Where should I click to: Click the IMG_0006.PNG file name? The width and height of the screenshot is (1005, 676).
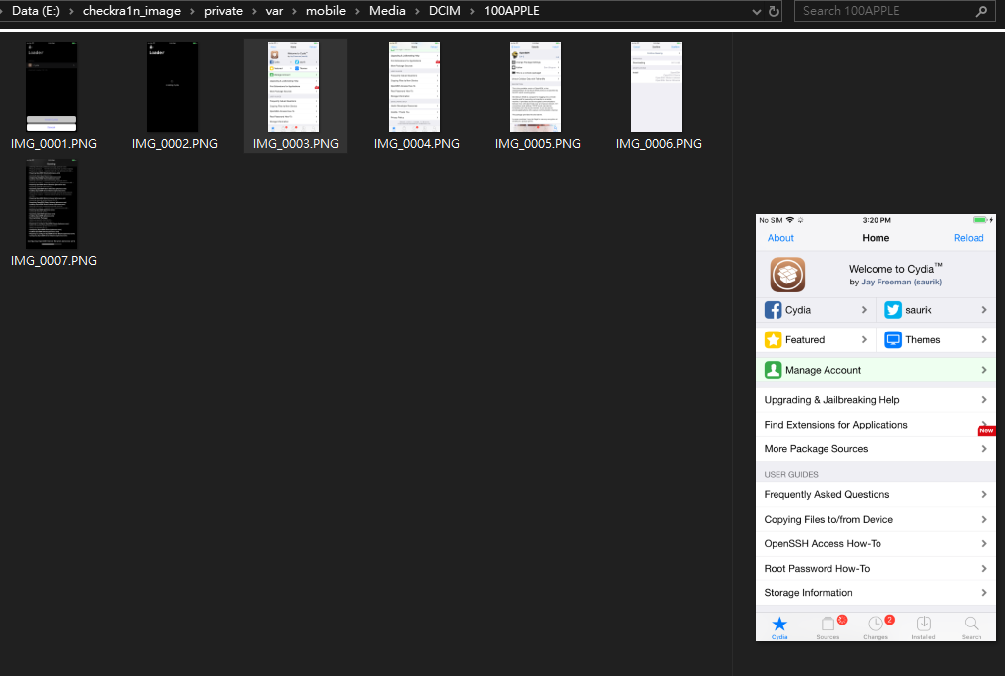click(x=659, y=144)
